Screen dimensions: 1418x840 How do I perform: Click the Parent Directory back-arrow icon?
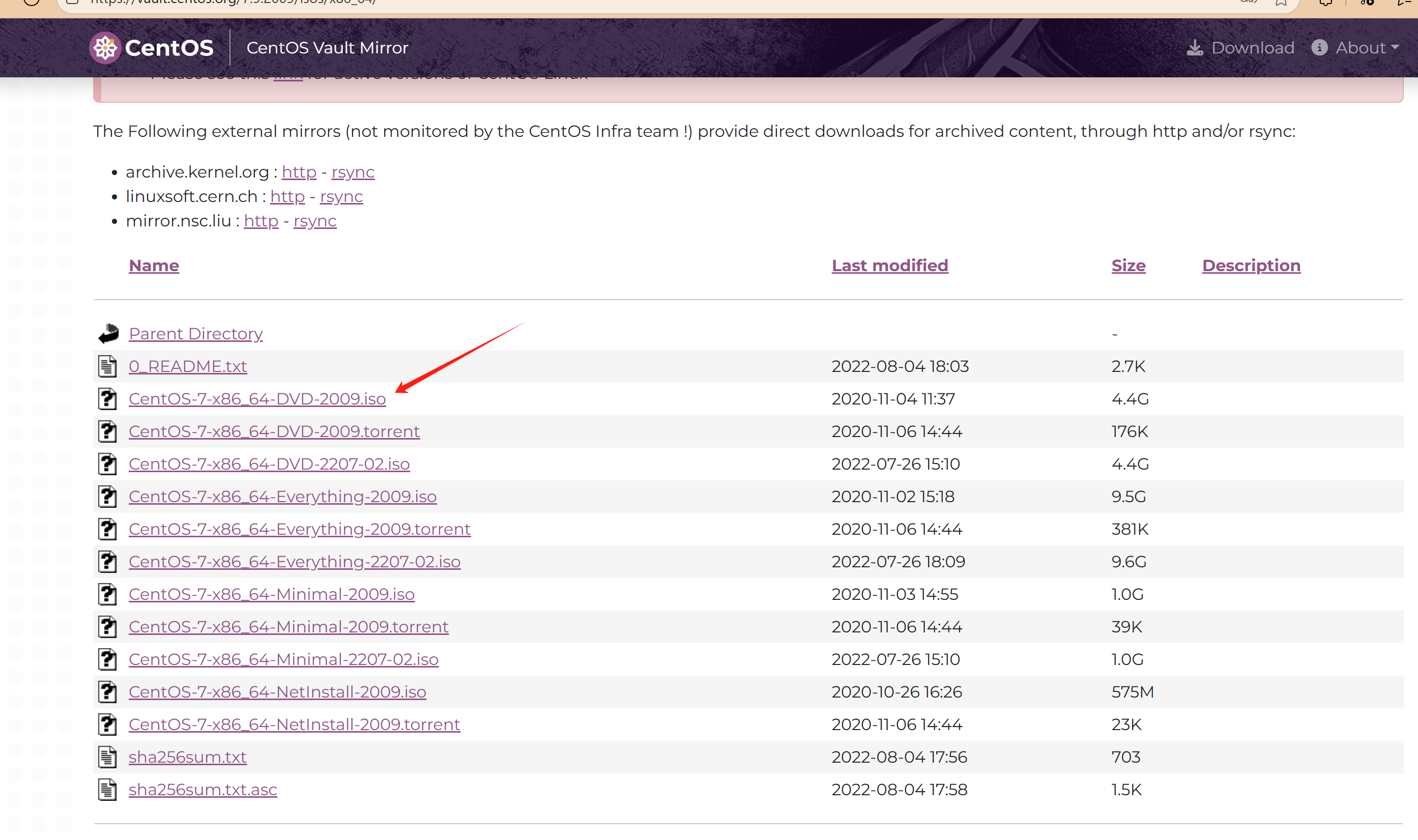pyautogui.click(x=108, y=334)
